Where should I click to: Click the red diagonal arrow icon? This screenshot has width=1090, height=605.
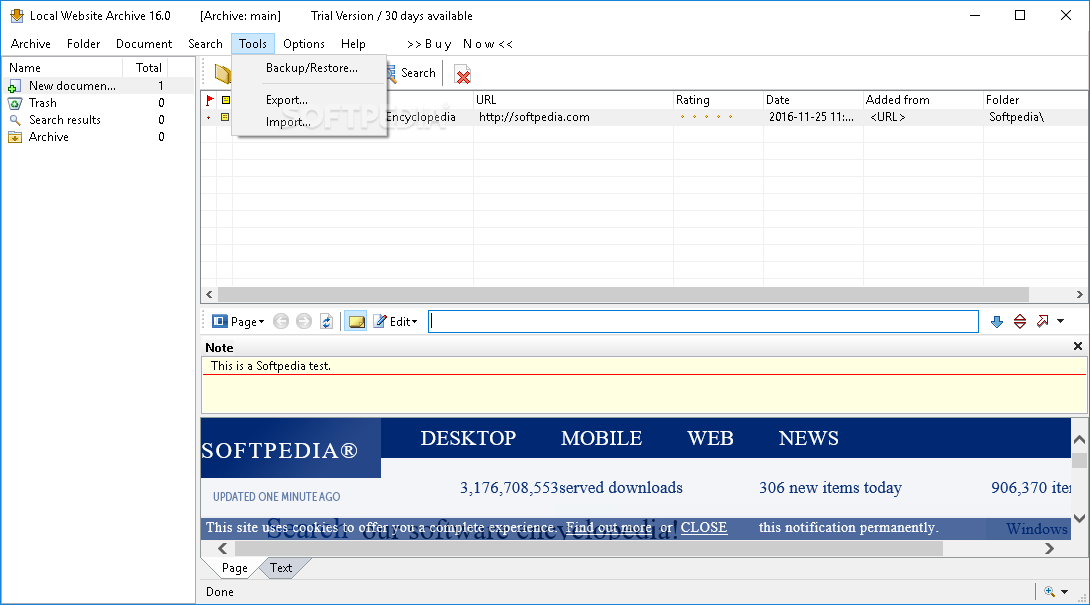[1042, 321]
